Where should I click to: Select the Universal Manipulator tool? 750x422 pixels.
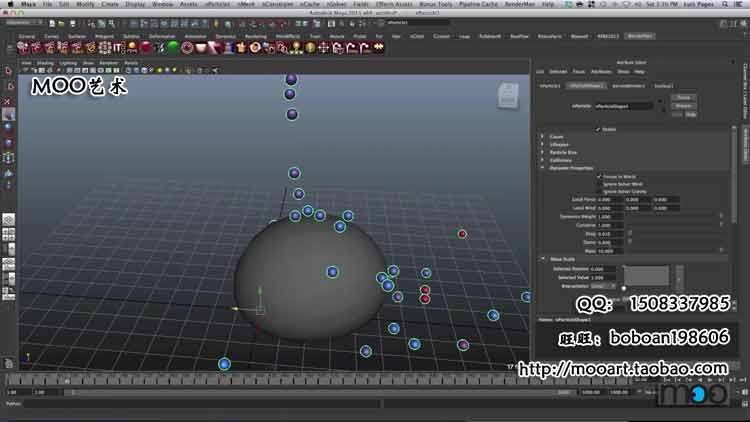(8, 157)
